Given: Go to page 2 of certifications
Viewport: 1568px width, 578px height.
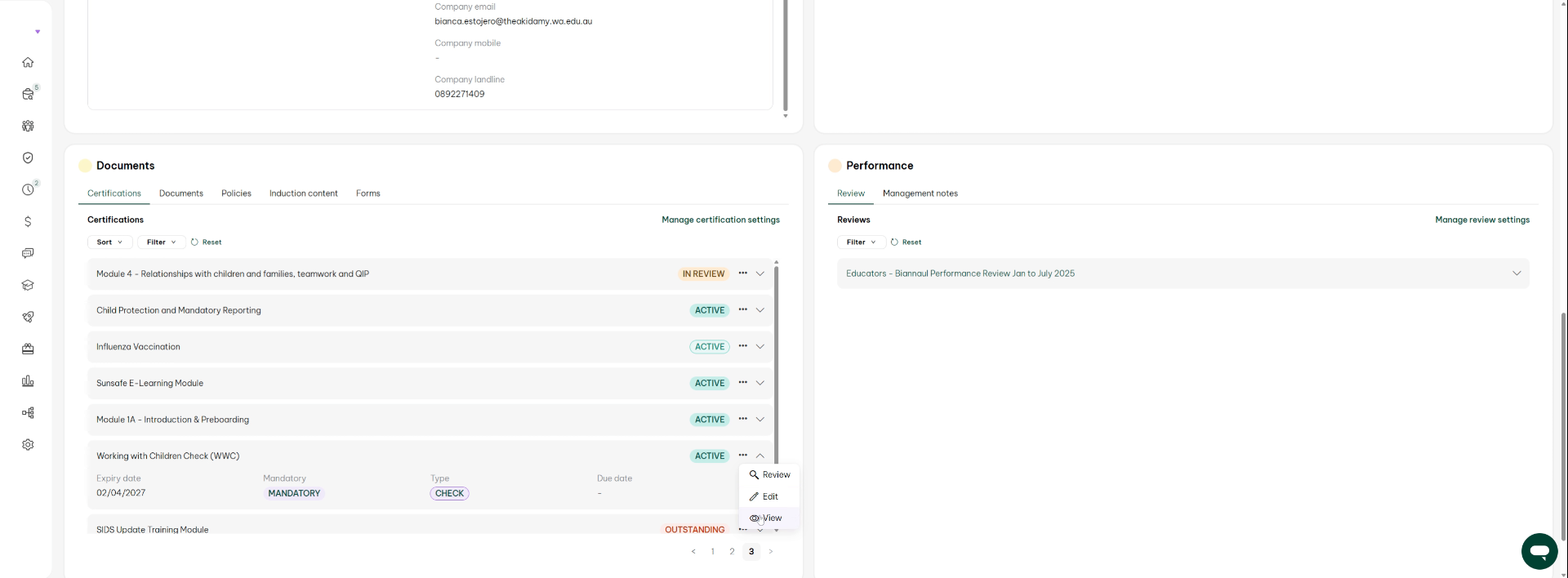Looking at the screenshot, I should [732, 552].
